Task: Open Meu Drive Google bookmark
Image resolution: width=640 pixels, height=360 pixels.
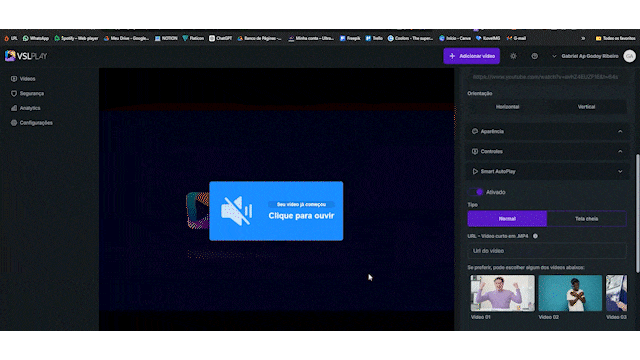Action: click(127, 38)
